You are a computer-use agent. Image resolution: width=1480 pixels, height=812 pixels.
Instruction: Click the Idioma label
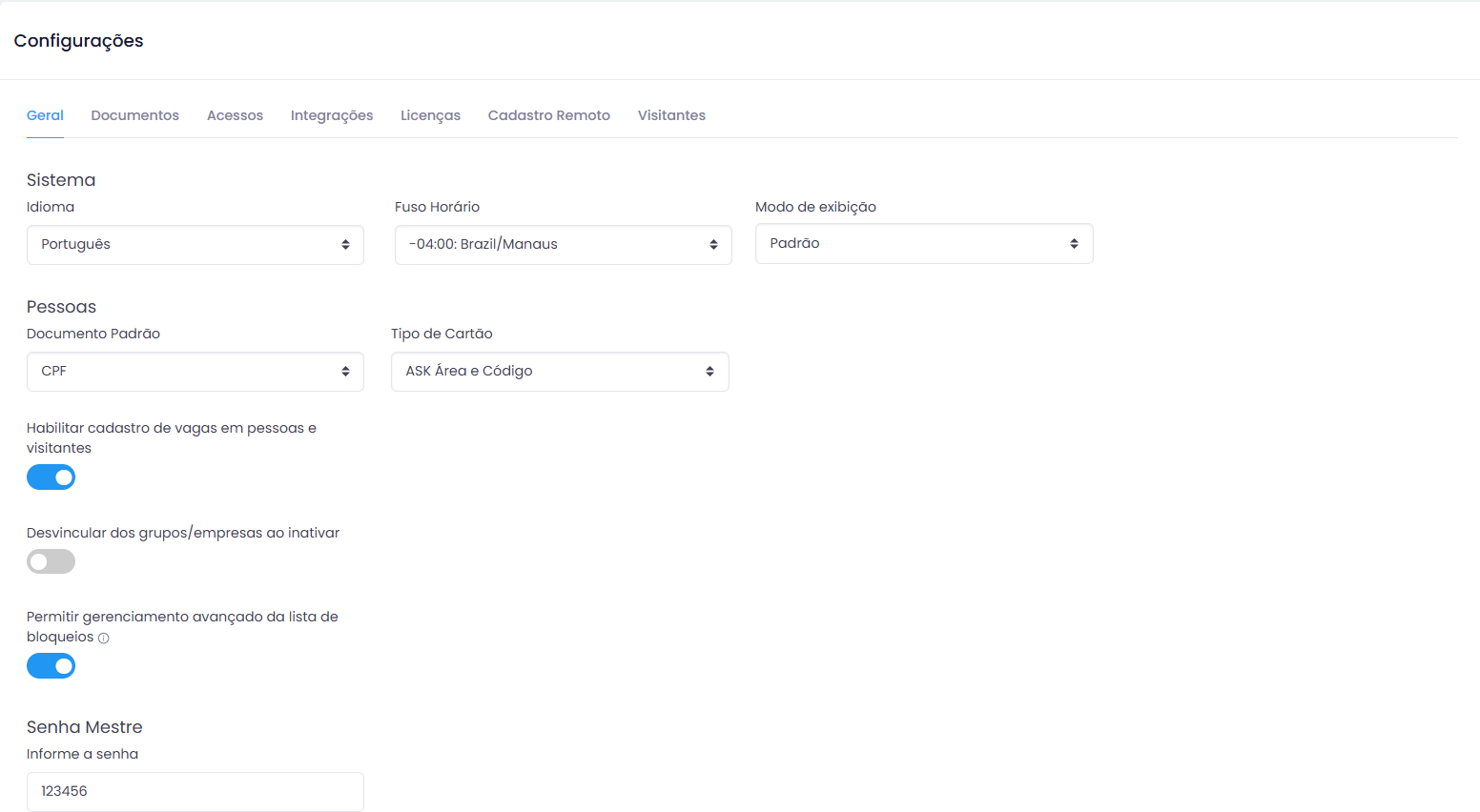(x=51, y=207)
